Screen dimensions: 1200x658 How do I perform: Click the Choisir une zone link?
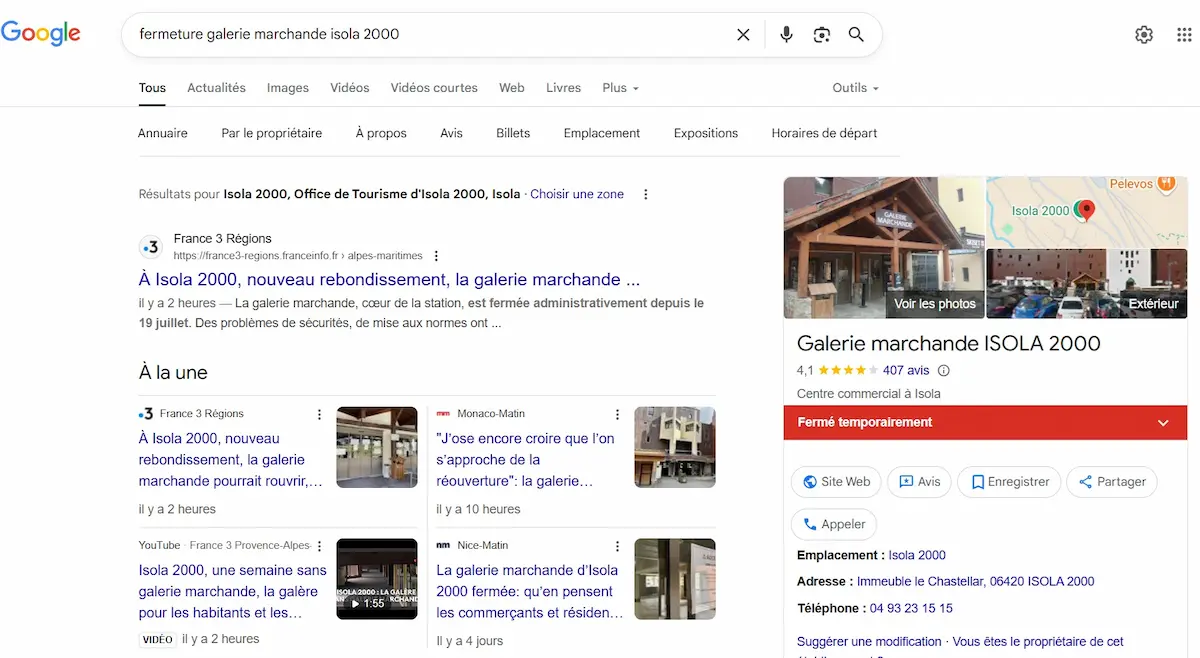(x=577, y=194)
